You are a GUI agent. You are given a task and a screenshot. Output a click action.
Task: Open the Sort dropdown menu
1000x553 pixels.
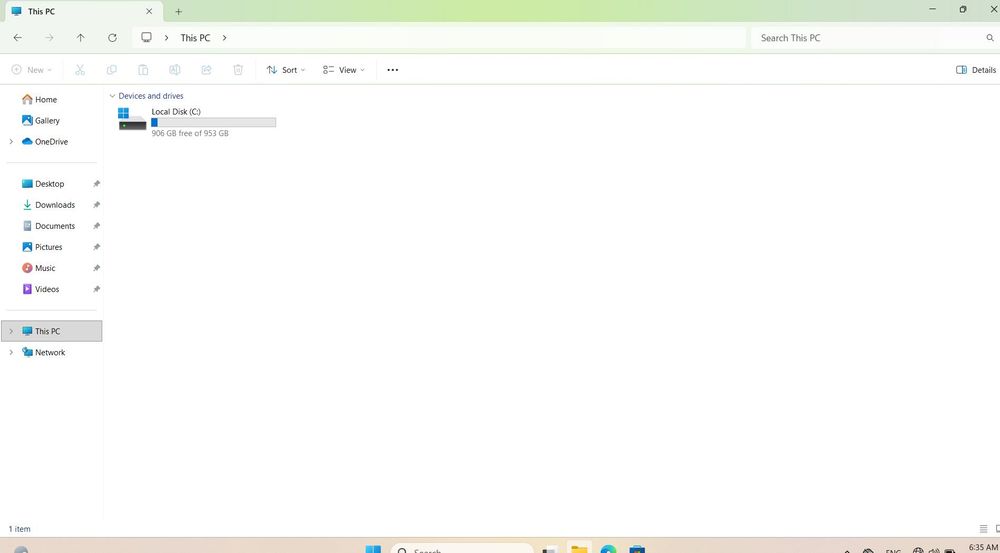(x=286, y=70)
